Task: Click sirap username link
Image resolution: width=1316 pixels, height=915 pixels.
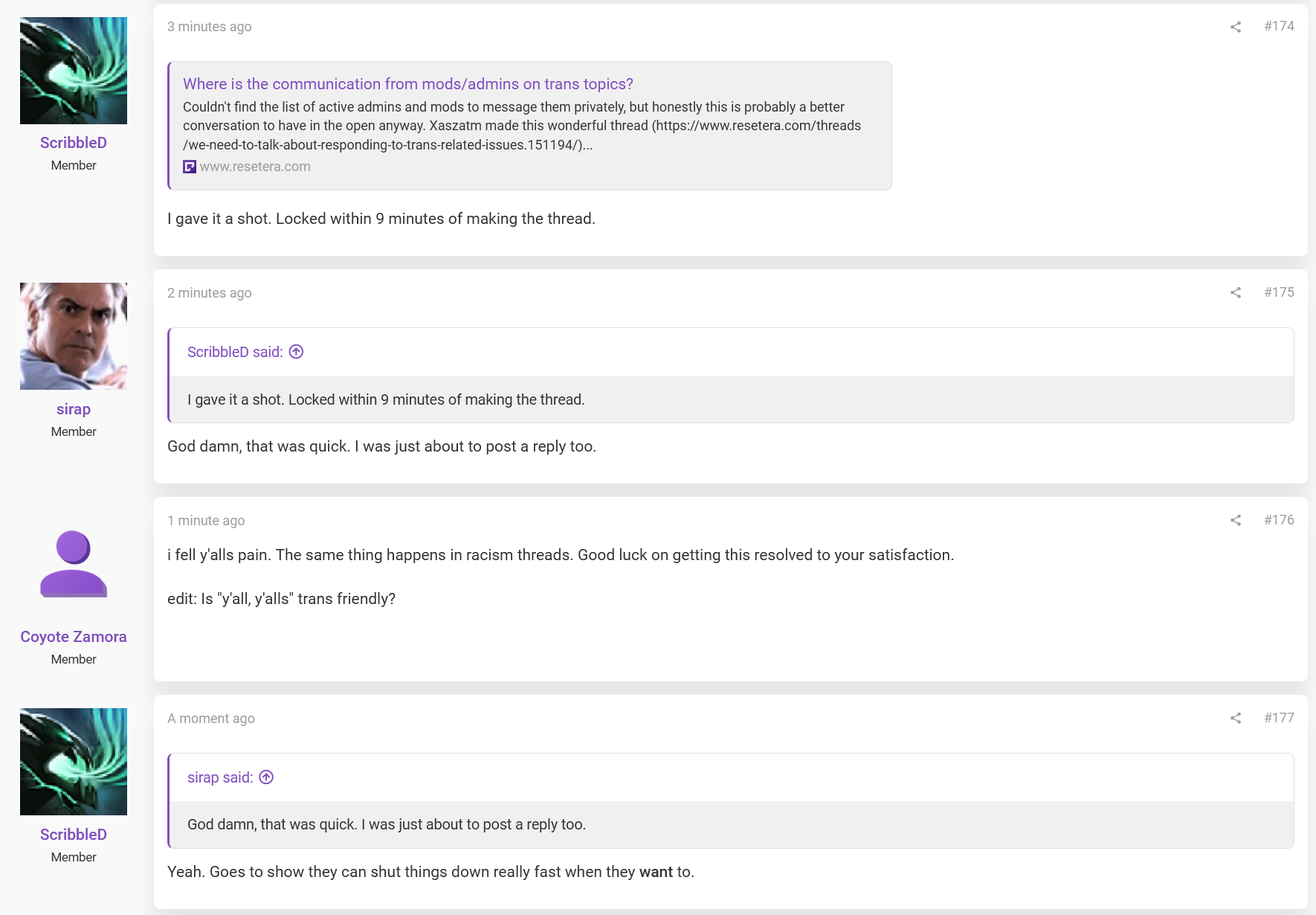Action: click(74, 409)
